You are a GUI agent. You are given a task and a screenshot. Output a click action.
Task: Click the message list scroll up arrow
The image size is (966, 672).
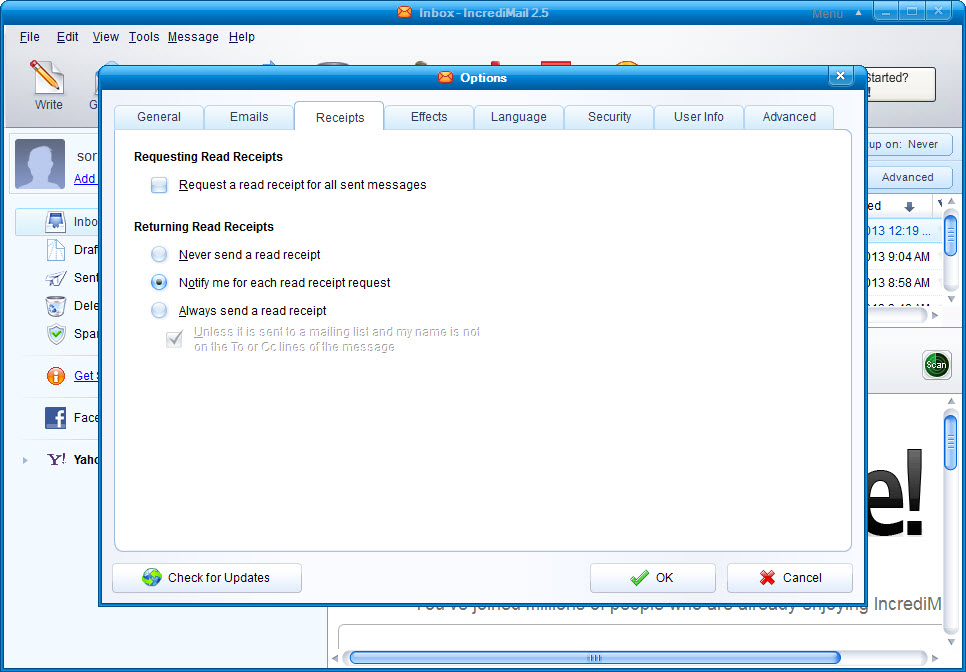[x=951, y=202]
